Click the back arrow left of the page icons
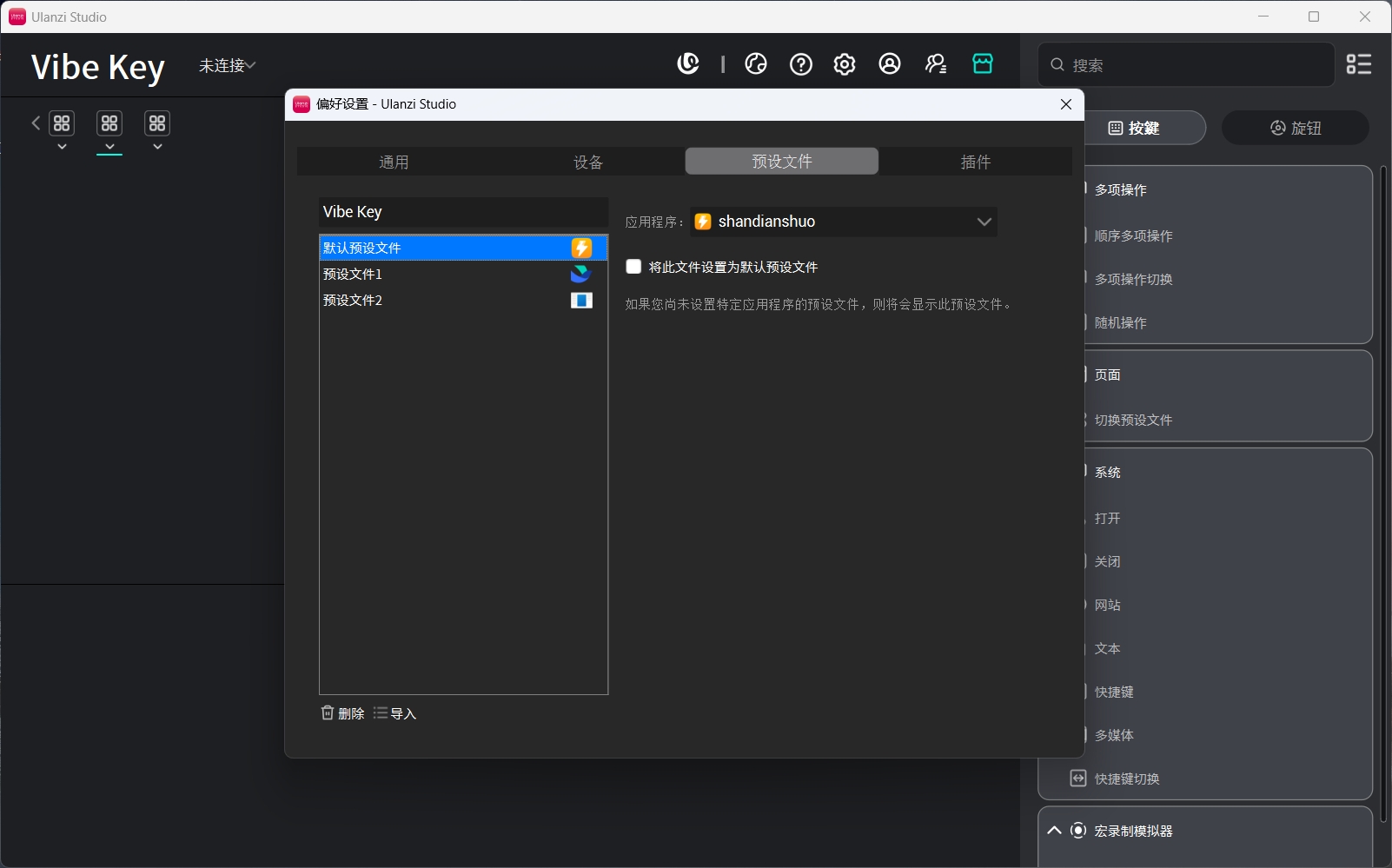Viewport: 1392px width, 868px height. coord(36,123)
